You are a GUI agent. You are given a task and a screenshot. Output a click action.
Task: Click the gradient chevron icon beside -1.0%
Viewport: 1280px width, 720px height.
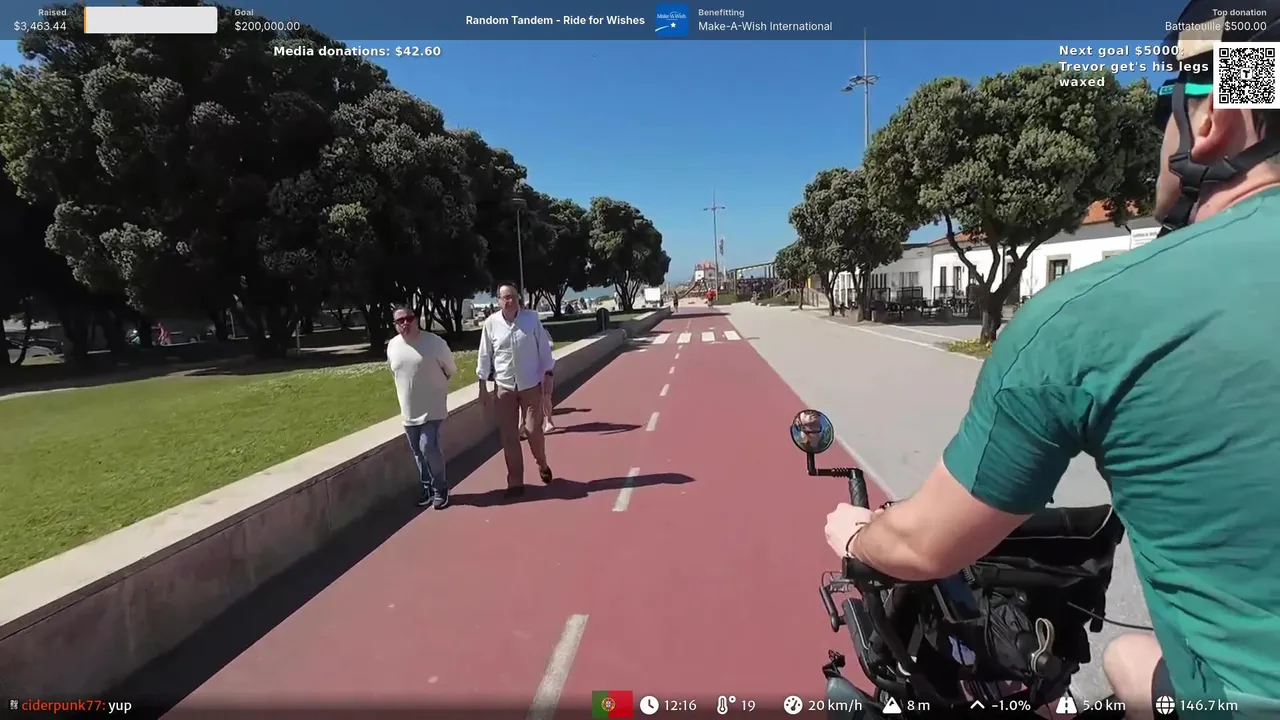[x=977, y=705]
